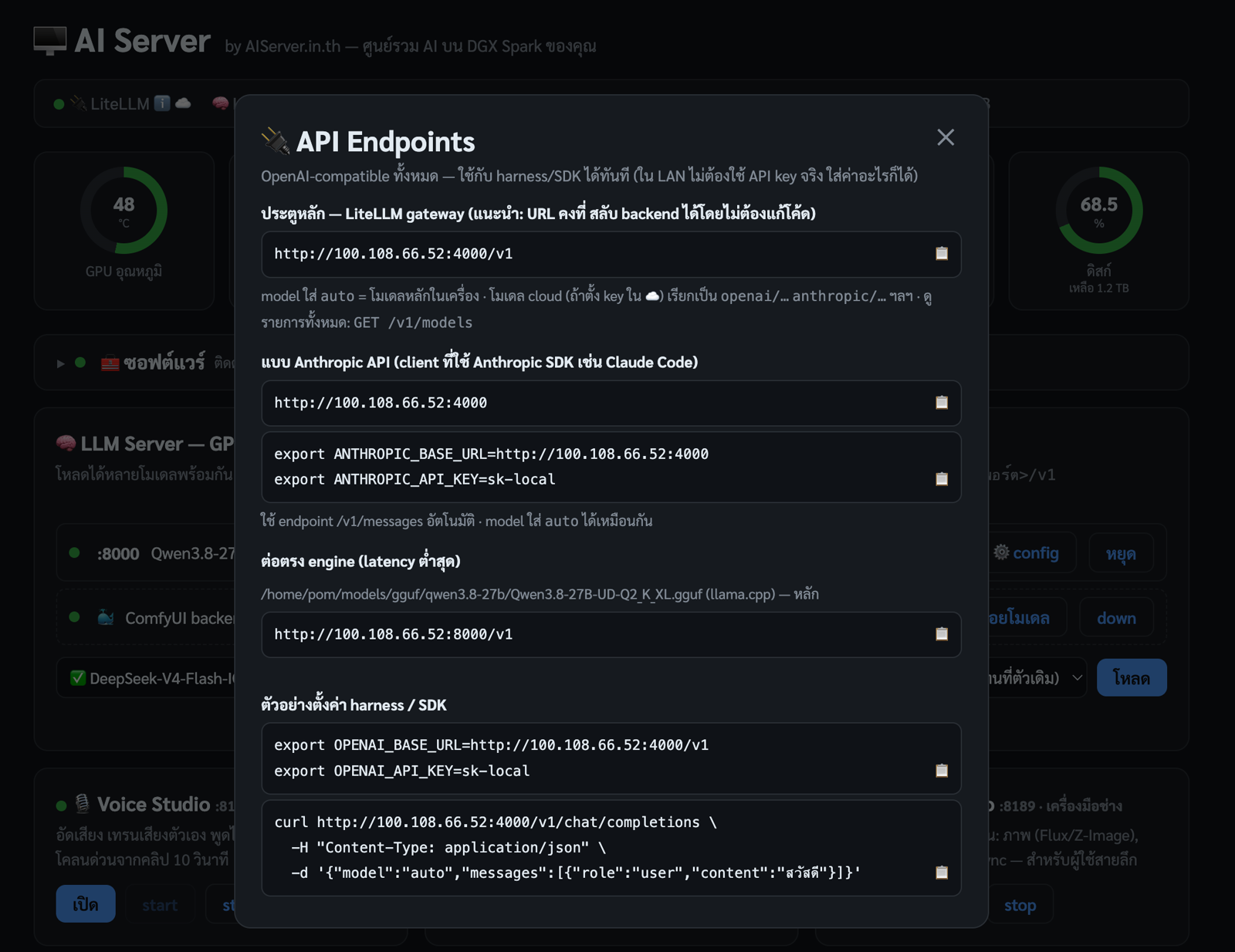Click the stop button in right bottom card

coord(1020,905)
